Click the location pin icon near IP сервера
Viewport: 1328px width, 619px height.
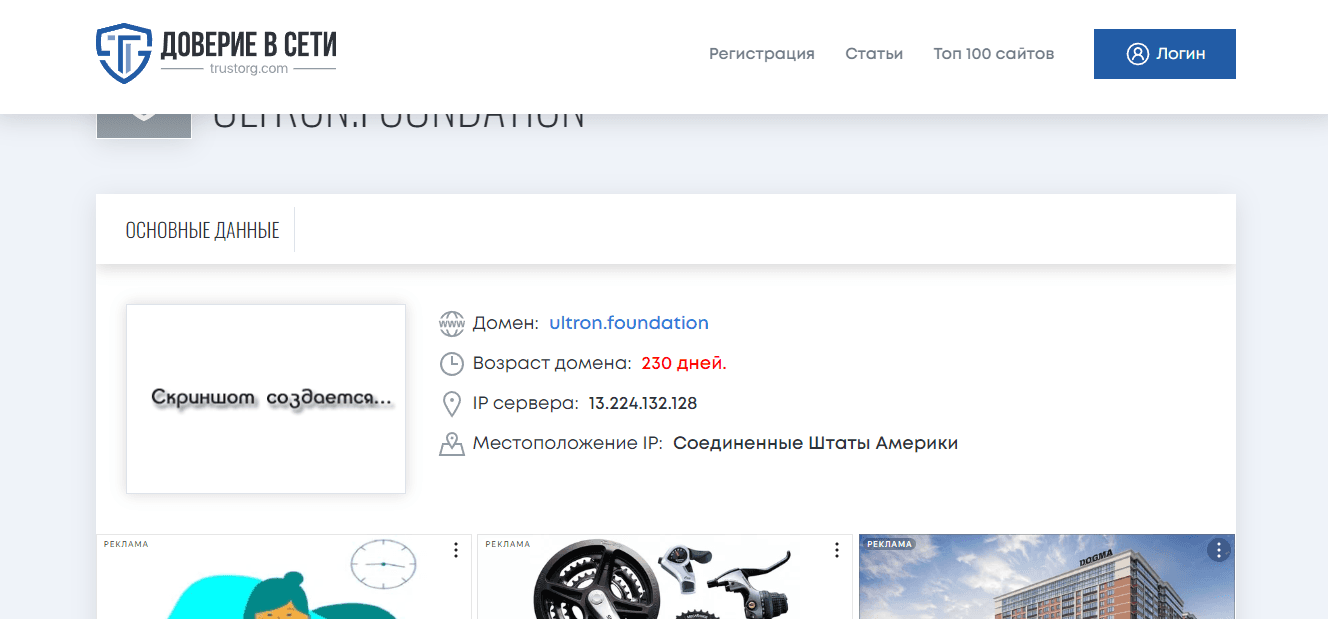[x=452, y=403]
